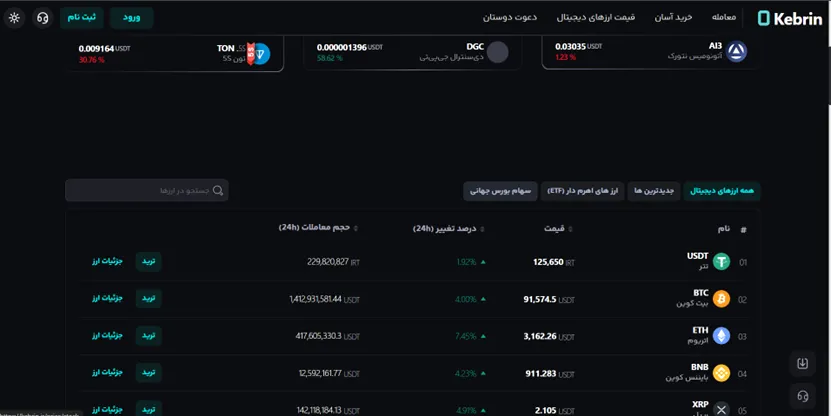Click USDT price 125,650 IRT

coord(553,262)
